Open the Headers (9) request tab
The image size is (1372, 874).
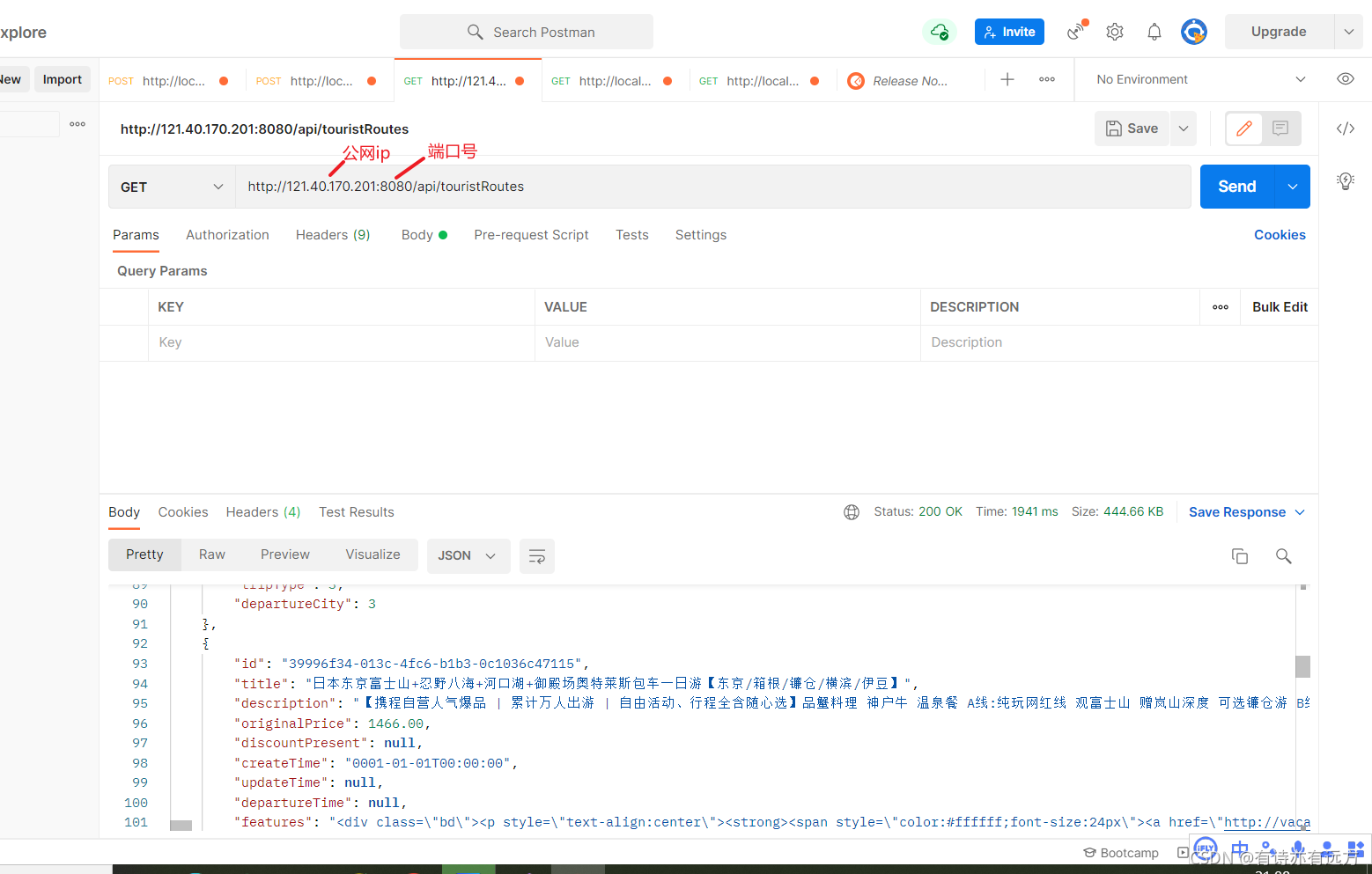[333, 235]
